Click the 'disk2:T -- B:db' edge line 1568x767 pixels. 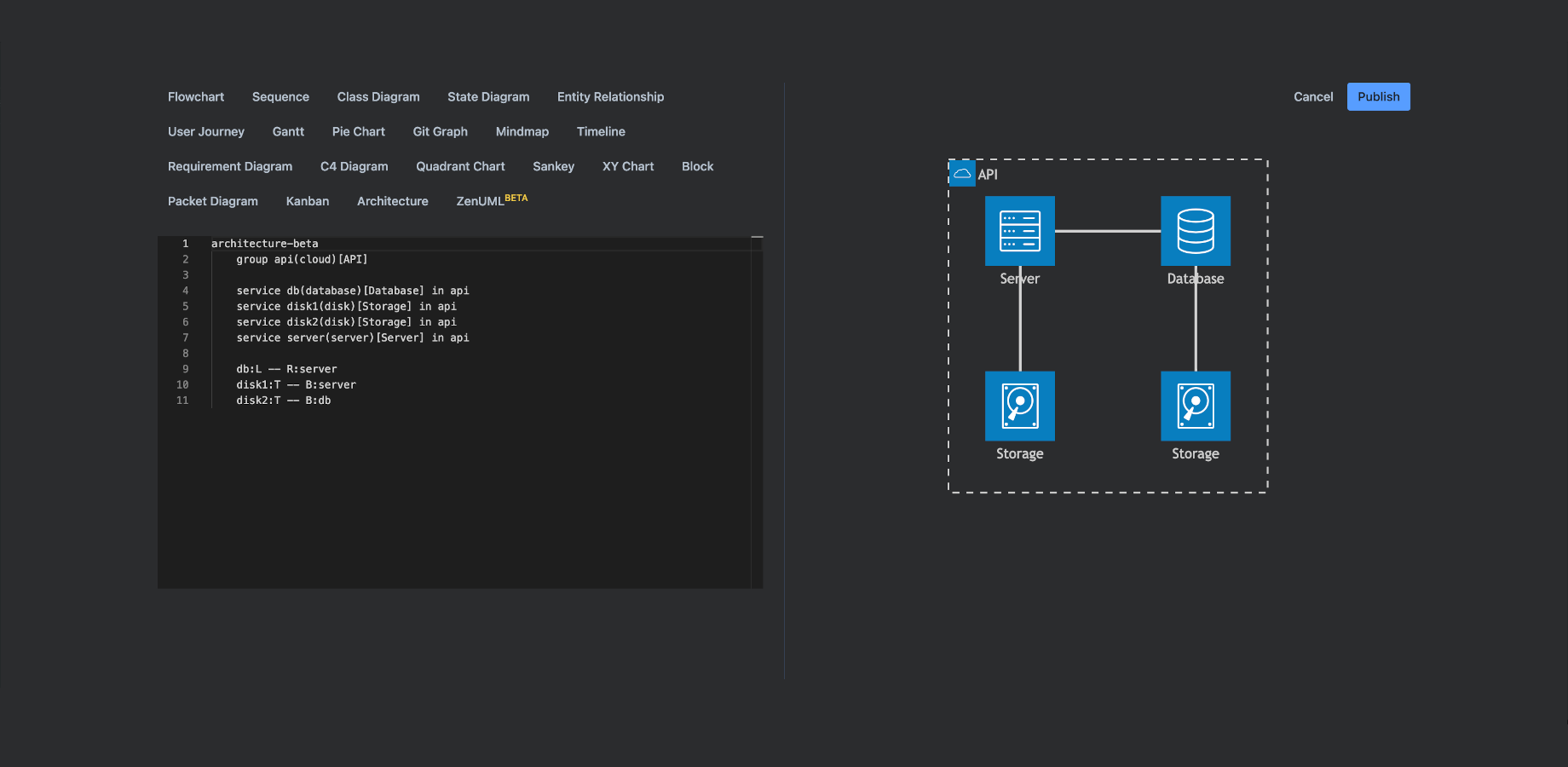click(x=284, y=401)
